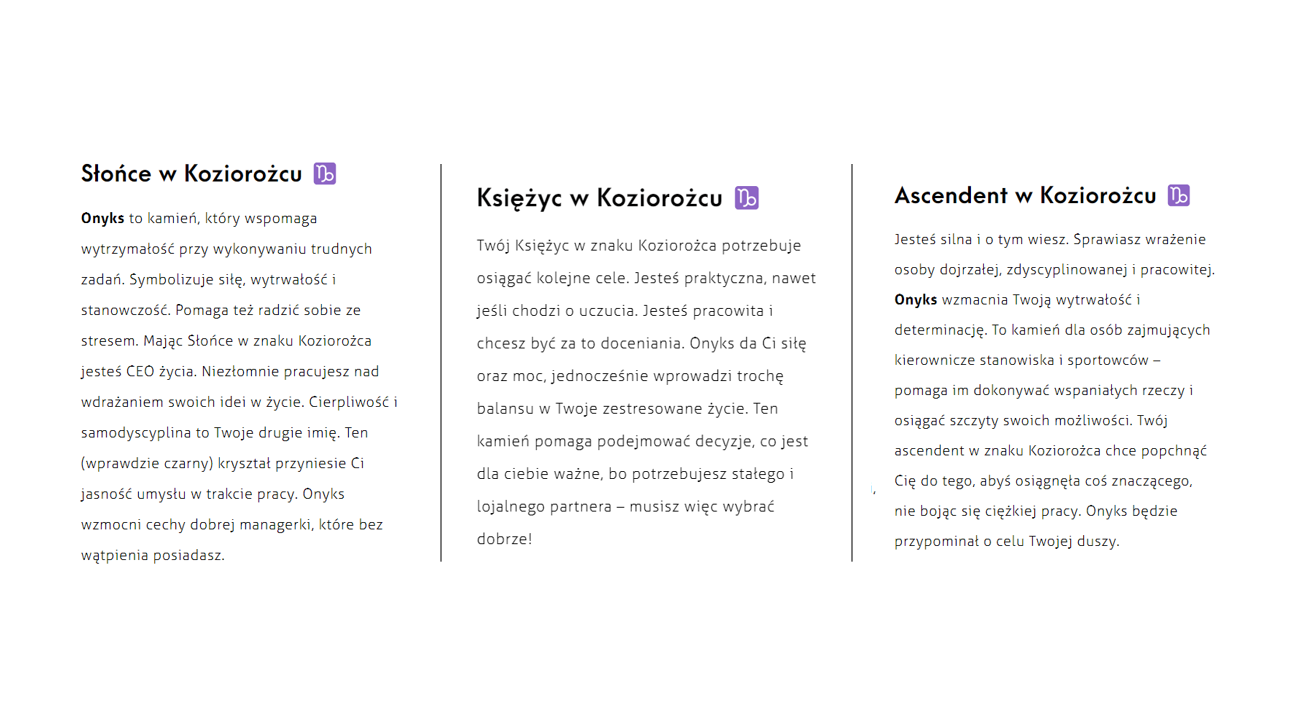Click the divider line between Księżyc and Ascendent
1301x728 pixels.
(852, 362)
